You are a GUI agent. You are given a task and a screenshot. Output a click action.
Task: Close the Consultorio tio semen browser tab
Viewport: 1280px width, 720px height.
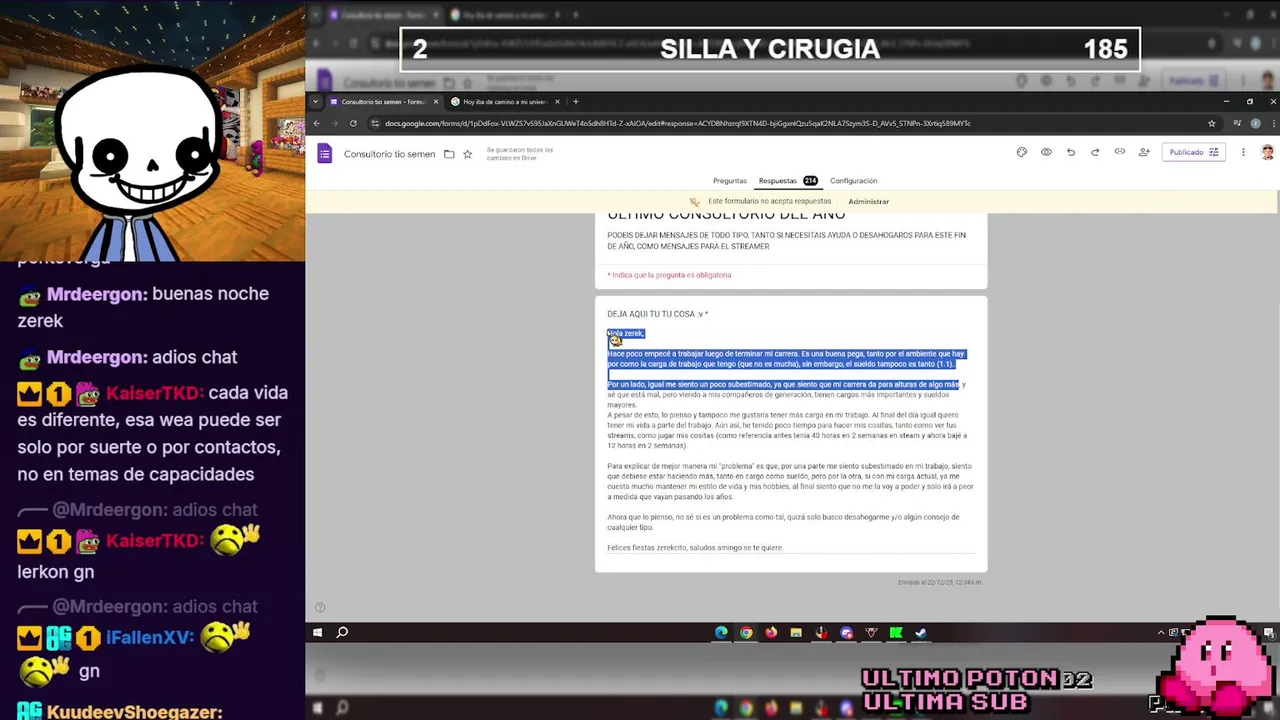436,102
